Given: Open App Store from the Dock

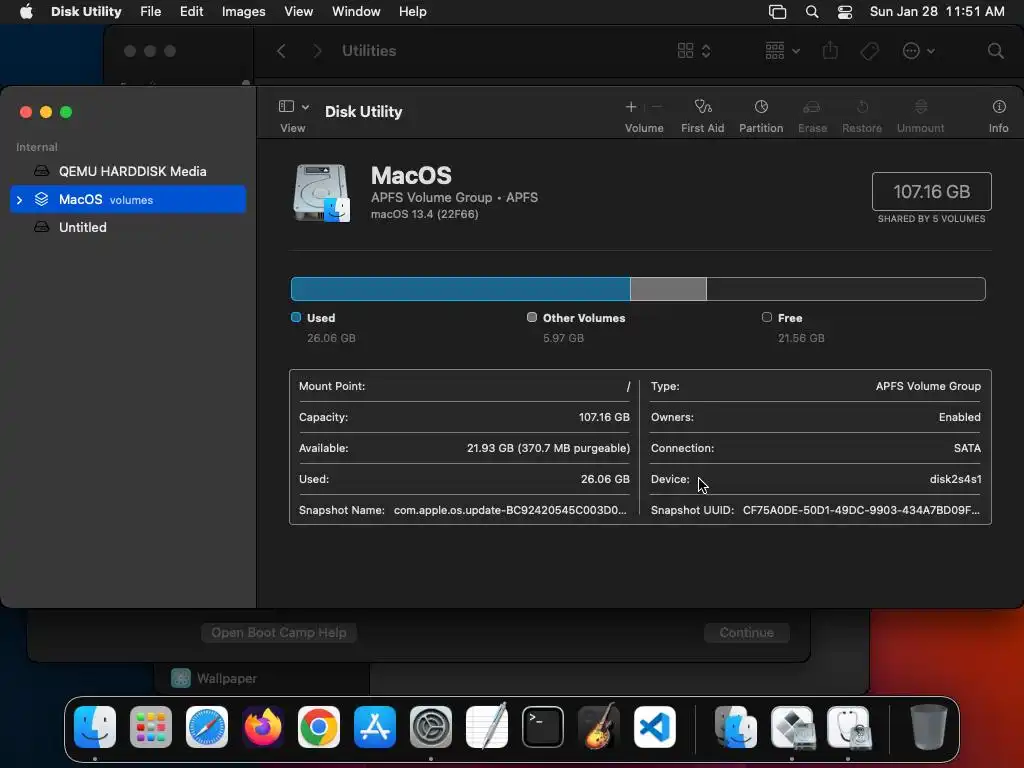Looking at the screenshot, I should (x=375, y=727).
